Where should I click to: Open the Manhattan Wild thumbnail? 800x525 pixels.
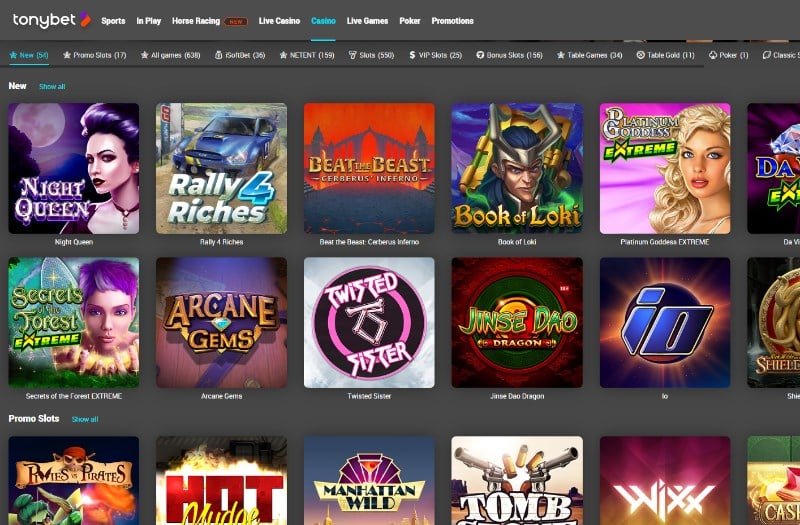[369, 480]
